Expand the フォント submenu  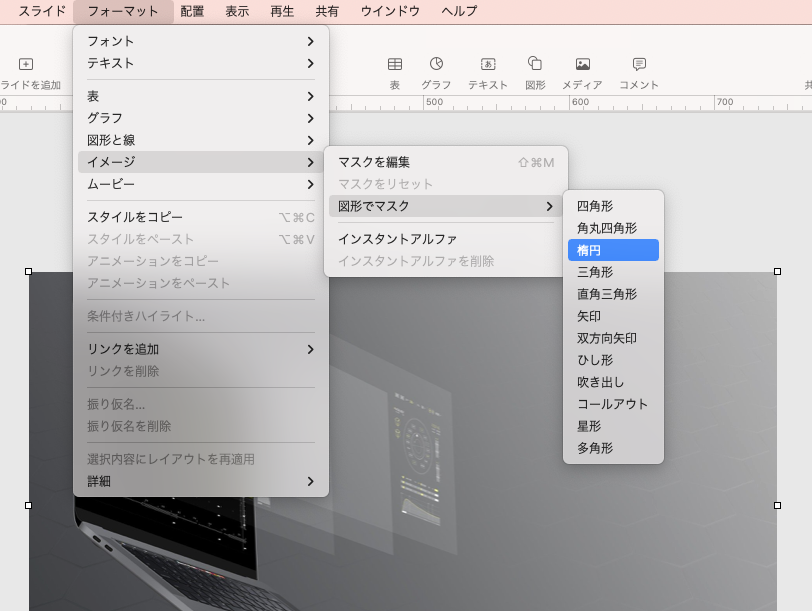point(201,41)
